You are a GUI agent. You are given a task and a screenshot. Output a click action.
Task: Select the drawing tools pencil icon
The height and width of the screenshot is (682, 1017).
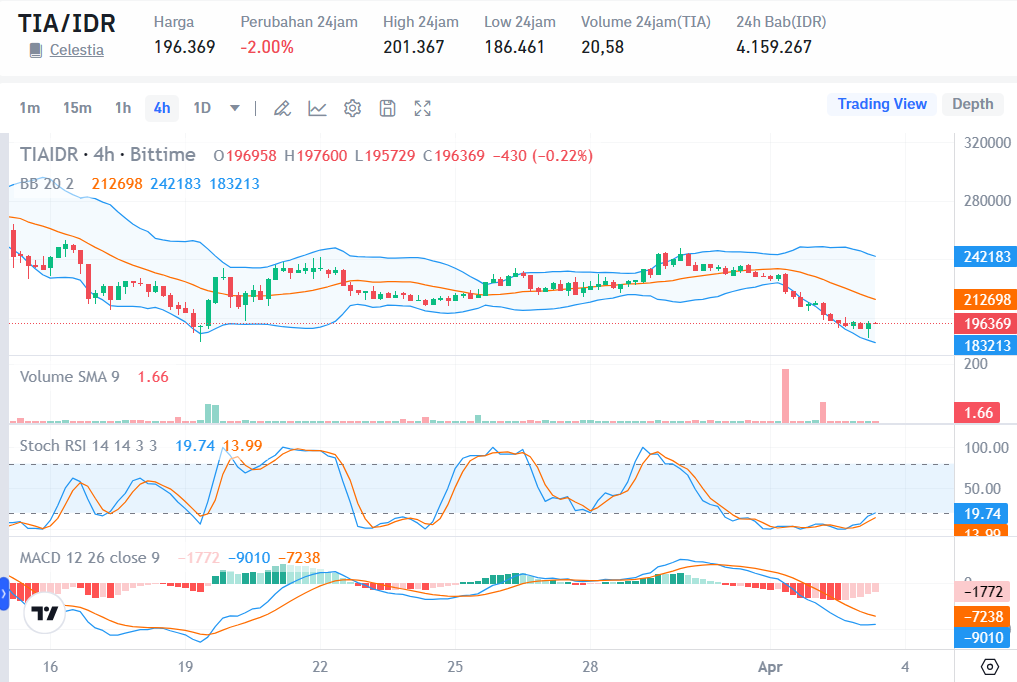(x=282, y=108)
